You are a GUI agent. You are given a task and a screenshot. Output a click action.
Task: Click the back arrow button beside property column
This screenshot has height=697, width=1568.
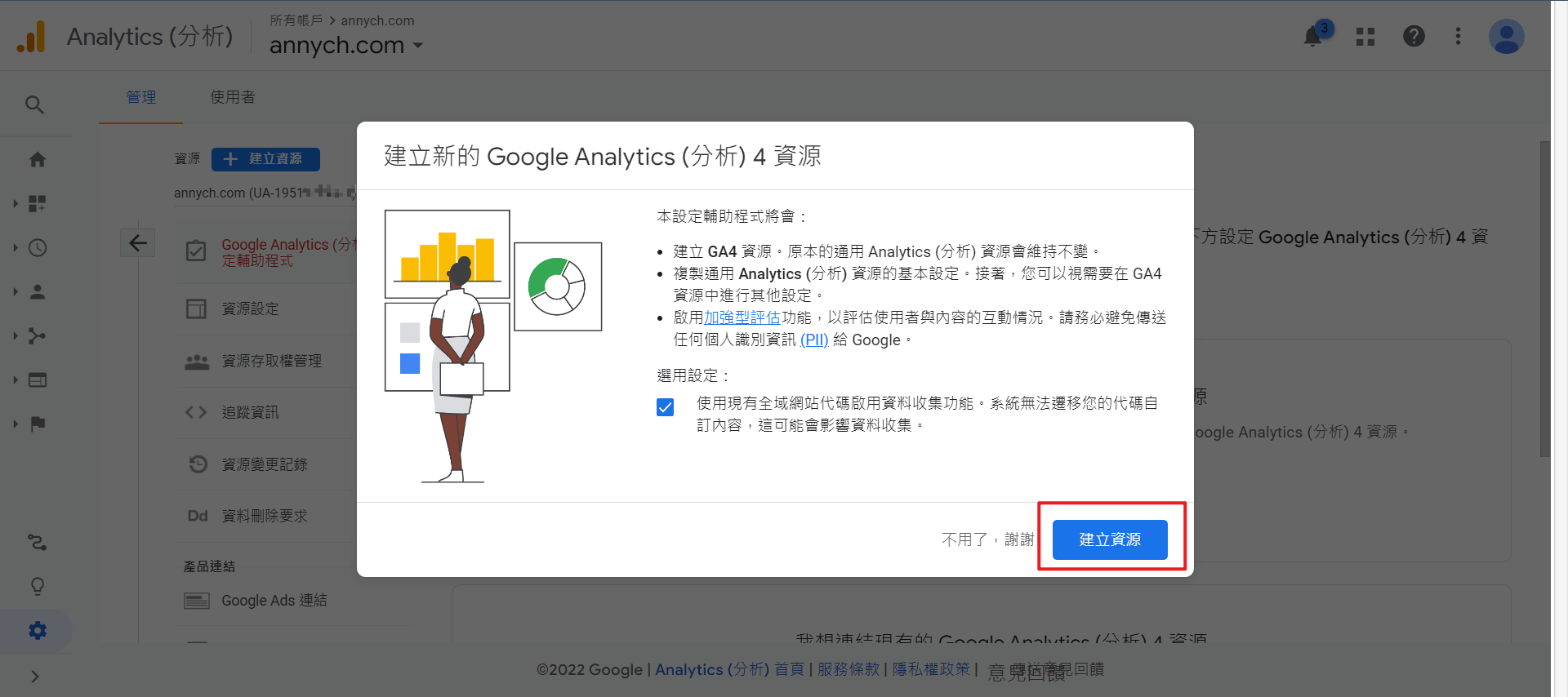coord(138,242)
